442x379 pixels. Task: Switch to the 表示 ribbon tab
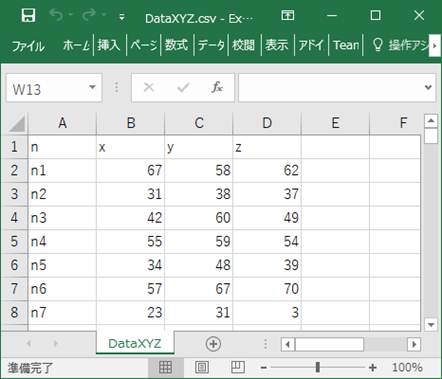click(x=277, y=45)
